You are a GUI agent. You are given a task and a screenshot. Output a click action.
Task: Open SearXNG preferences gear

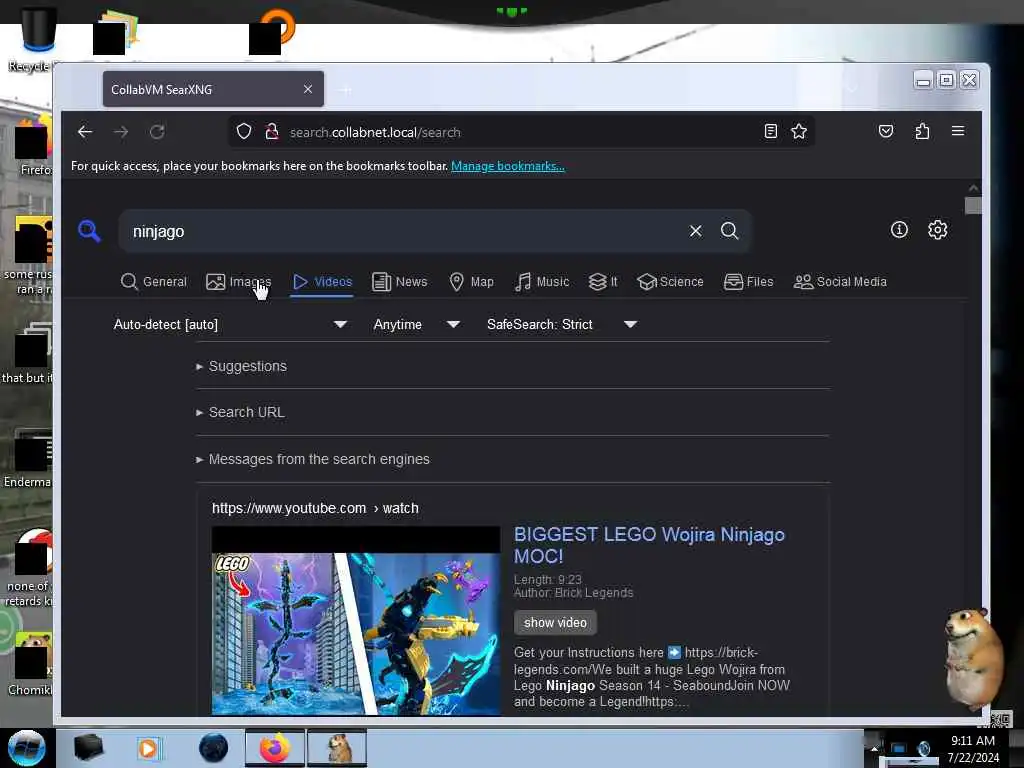pyautogui.click(x=937, y=230)
